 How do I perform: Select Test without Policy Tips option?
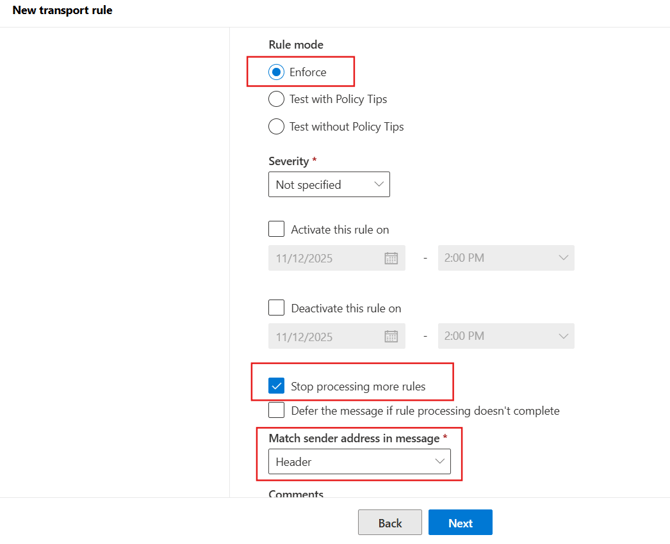[276, 127]
